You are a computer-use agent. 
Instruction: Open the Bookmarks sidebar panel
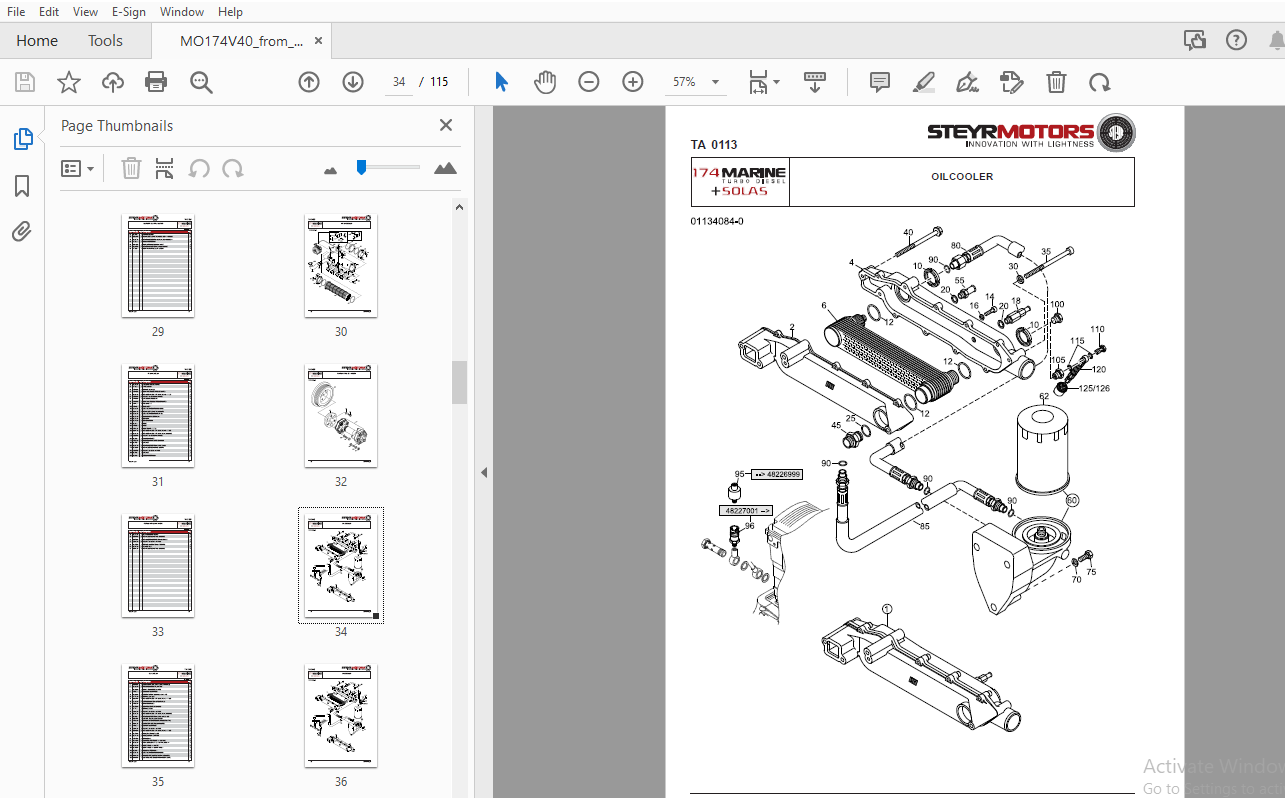(x=22, y=186)
